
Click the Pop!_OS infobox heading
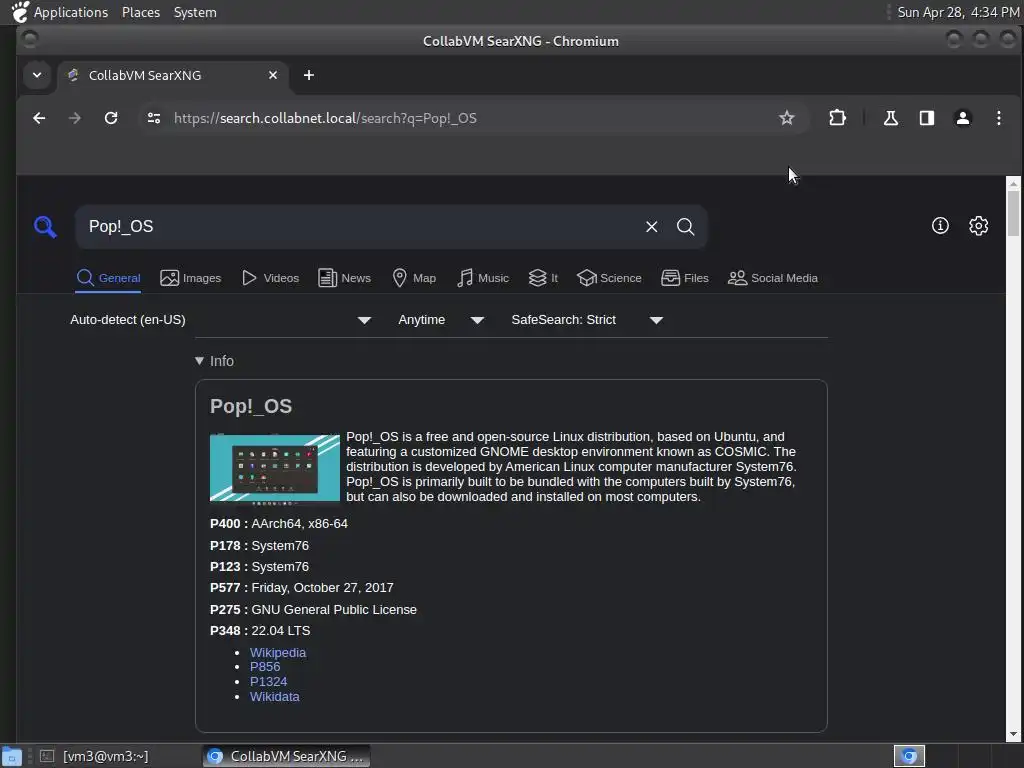coord(251,406)
